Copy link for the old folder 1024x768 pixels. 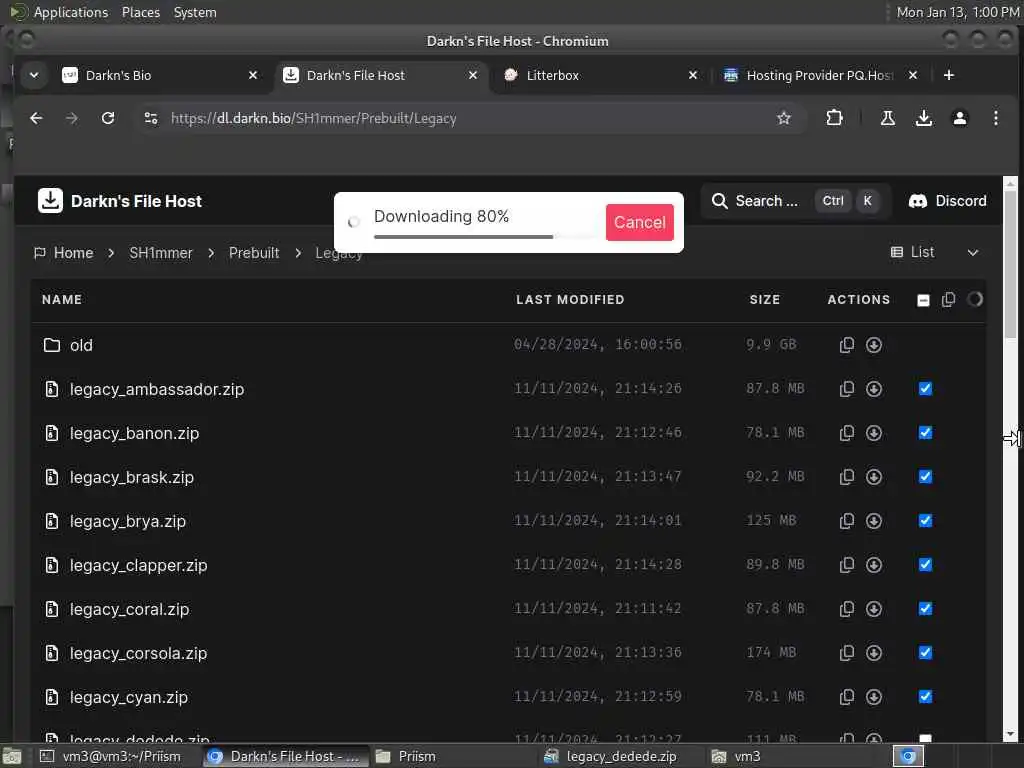[x=846, y=345]
